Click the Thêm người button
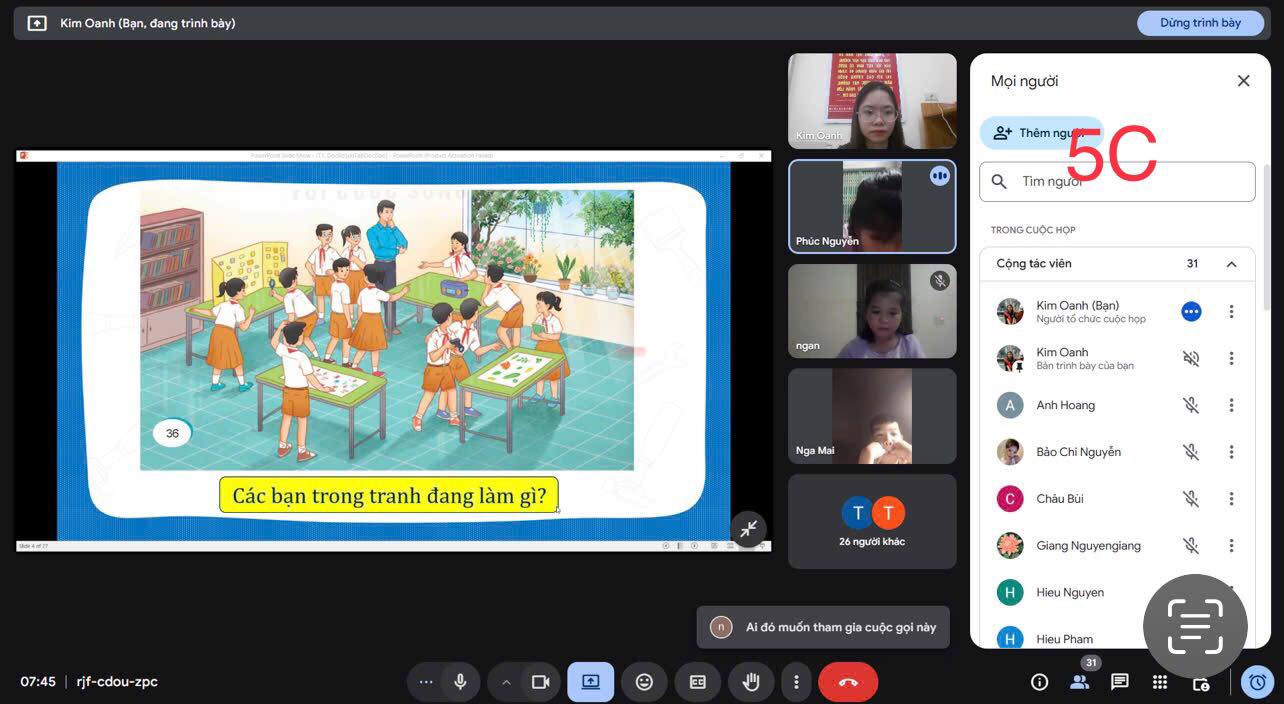Screen dimensions: 1284x704 click(x=1036, y=133)
